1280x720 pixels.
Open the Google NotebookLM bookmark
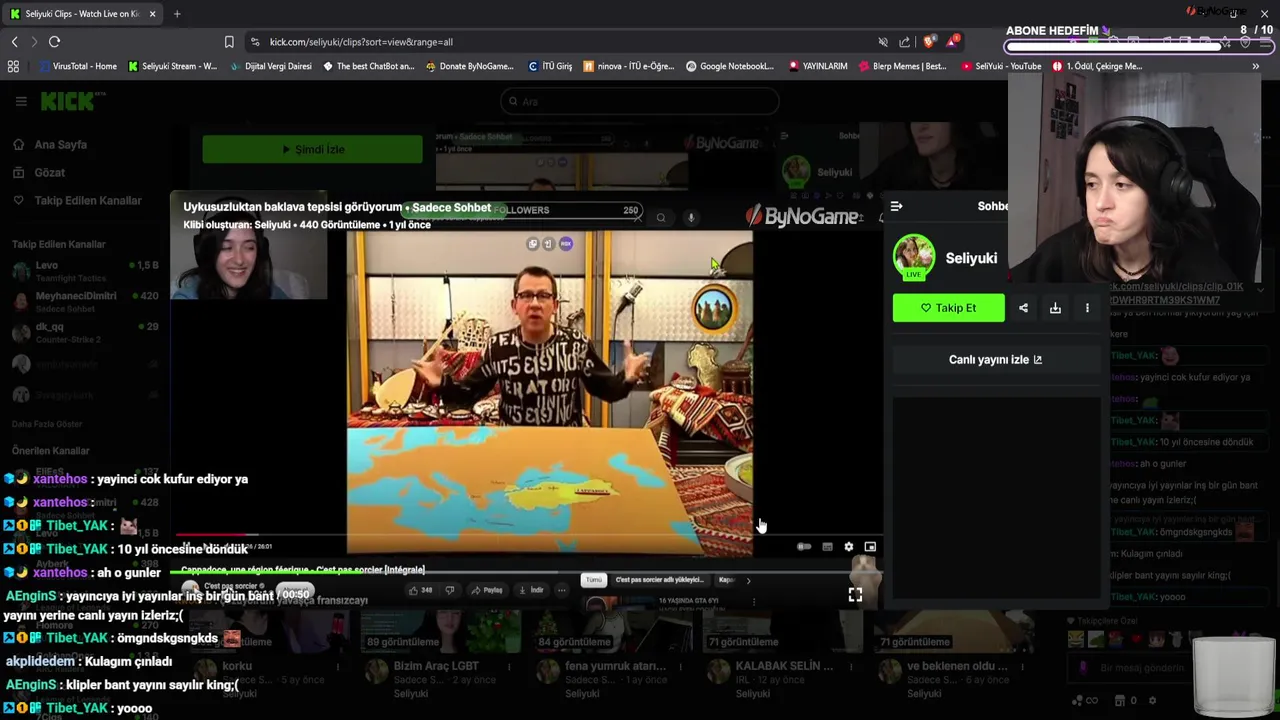(730, 66)
